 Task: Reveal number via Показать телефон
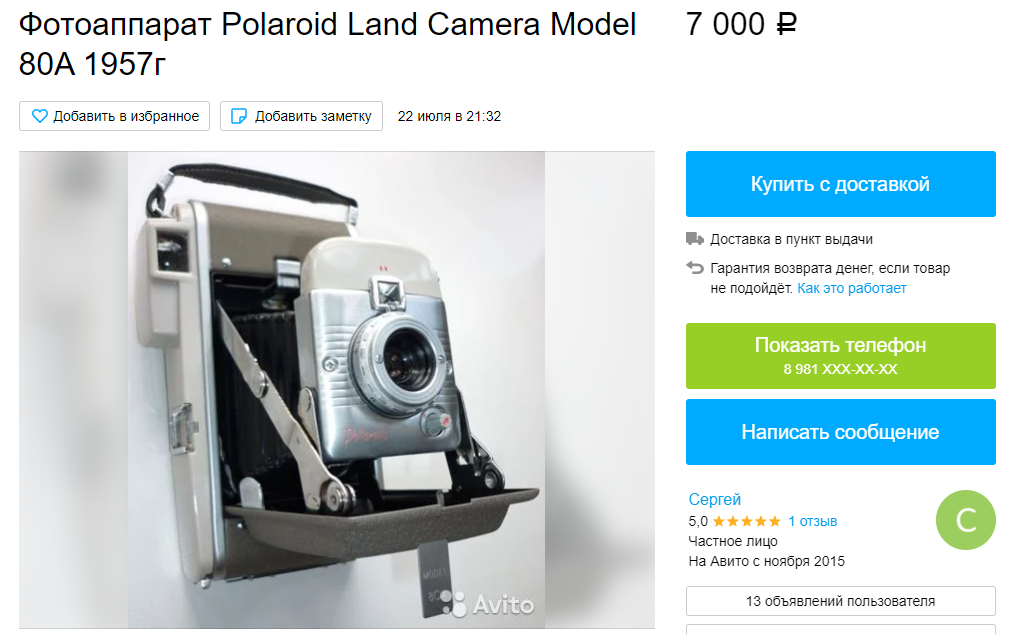(840, 356)
